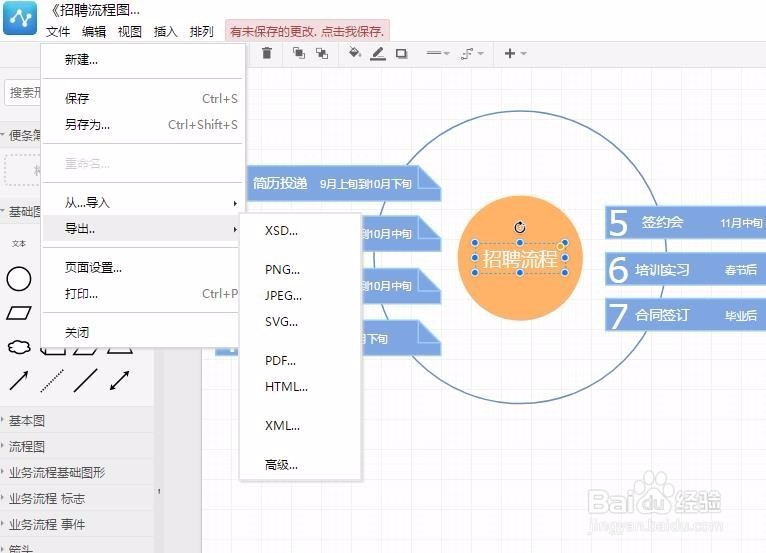The height and width of the screenshot is (553, 766).
Task: Select the 5 签约会 banner shape
Action: point(685,223)
